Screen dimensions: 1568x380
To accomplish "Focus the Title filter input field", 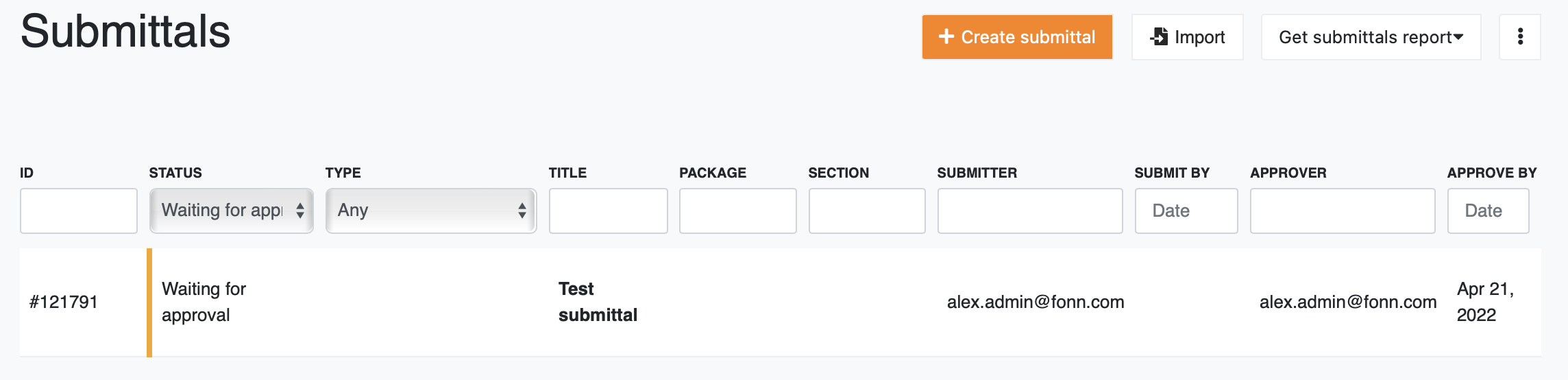I will (609, 211).
